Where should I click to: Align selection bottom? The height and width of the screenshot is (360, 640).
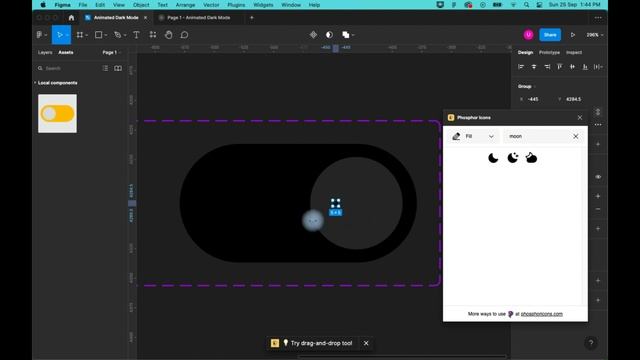[585, 67]
